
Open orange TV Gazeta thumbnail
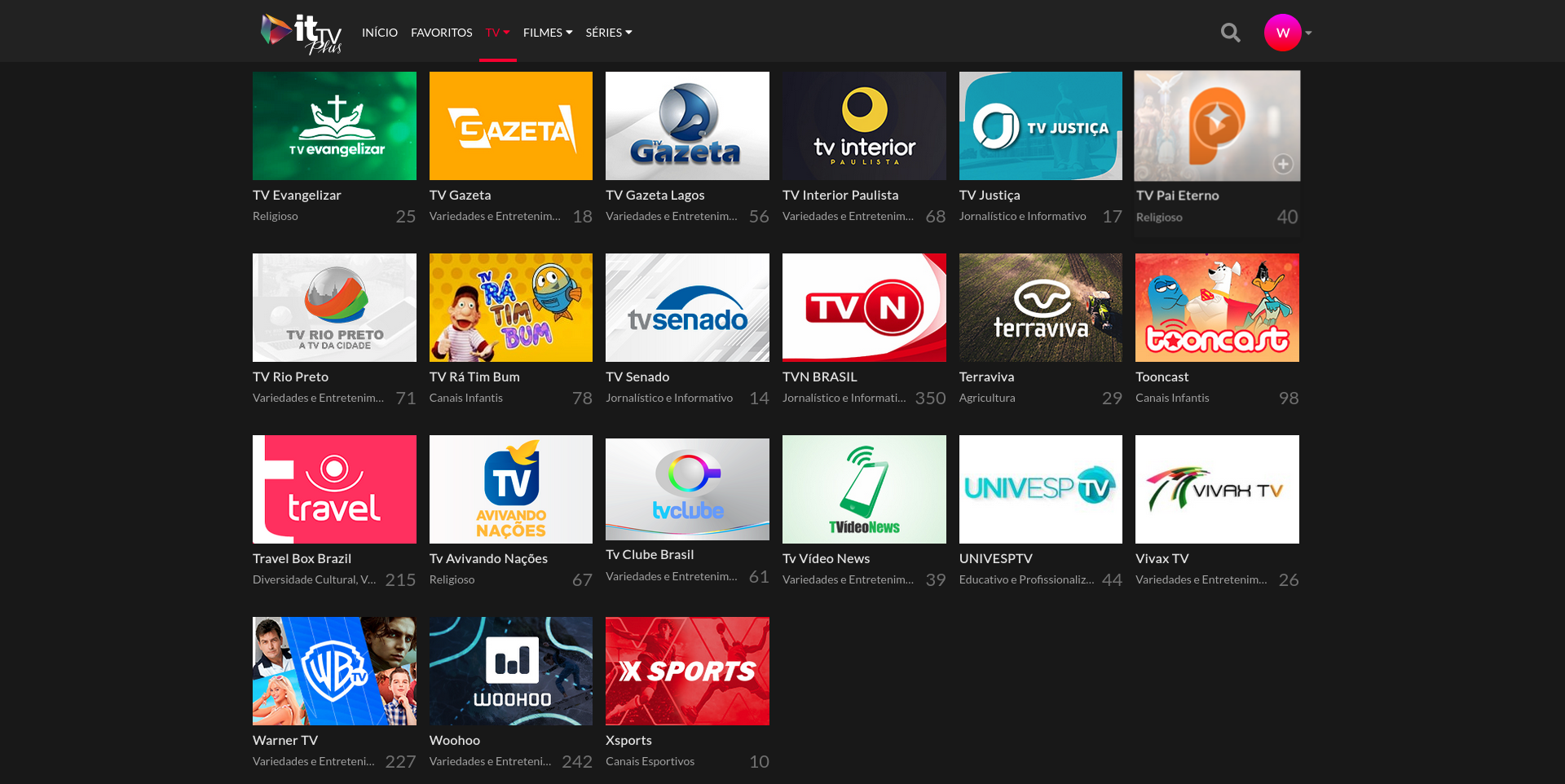[x=511, y=126]
